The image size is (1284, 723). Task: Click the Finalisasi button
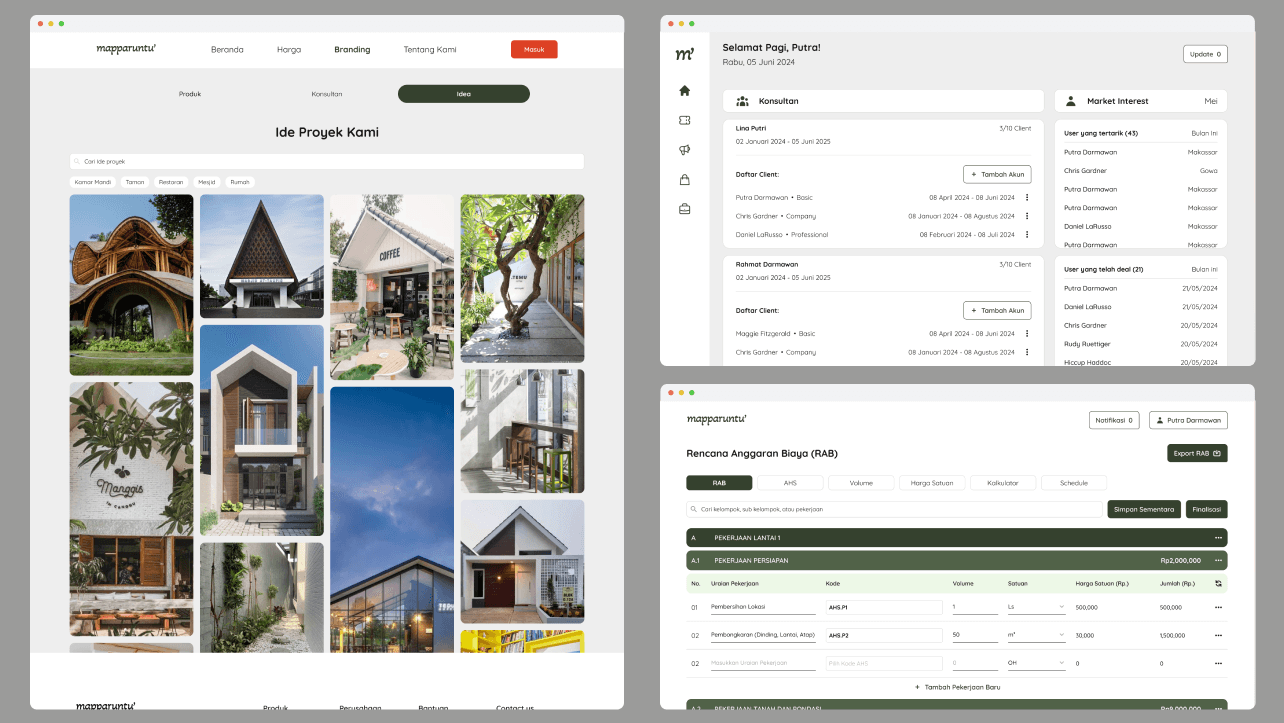[1207, 509]
